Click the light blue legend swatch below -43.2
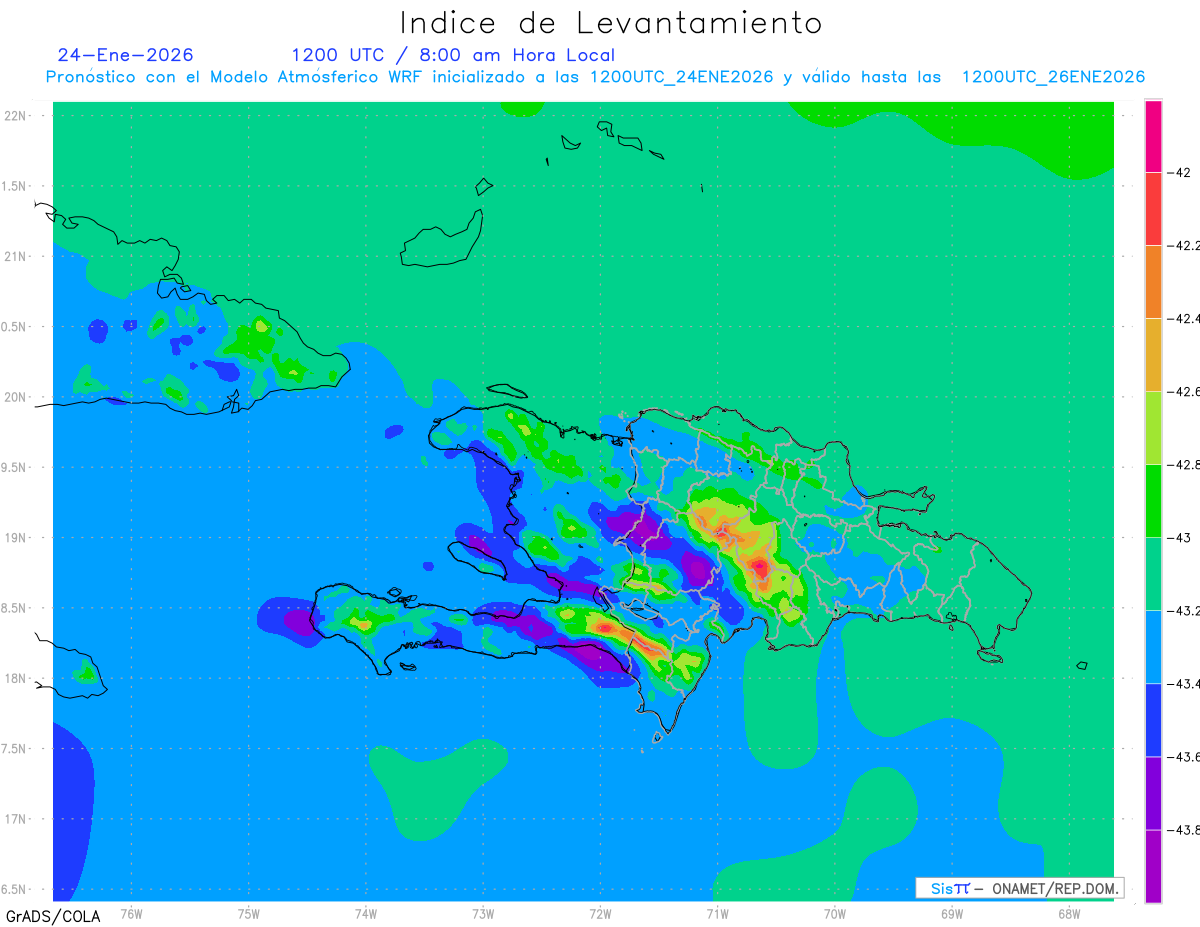 coord(1153,647)
